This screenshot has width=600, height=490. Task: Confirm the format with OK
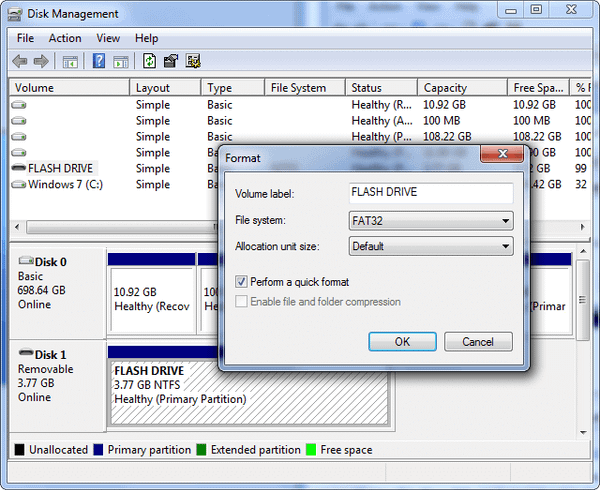pos(402,342)
